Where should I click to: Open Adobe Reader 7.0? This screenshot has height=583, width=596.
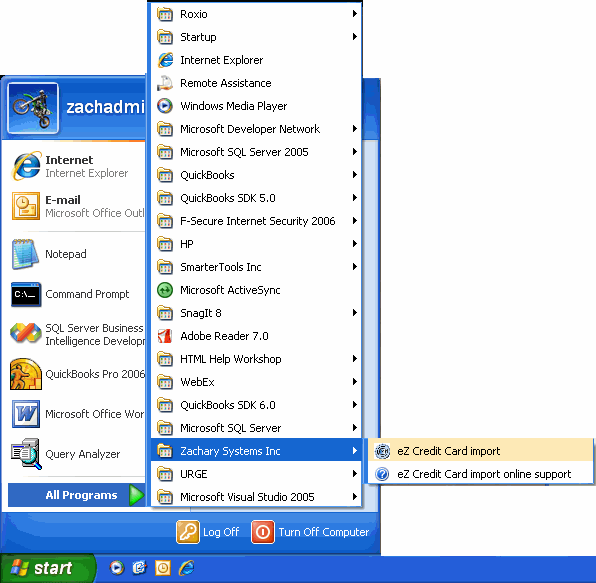point(256,336)
